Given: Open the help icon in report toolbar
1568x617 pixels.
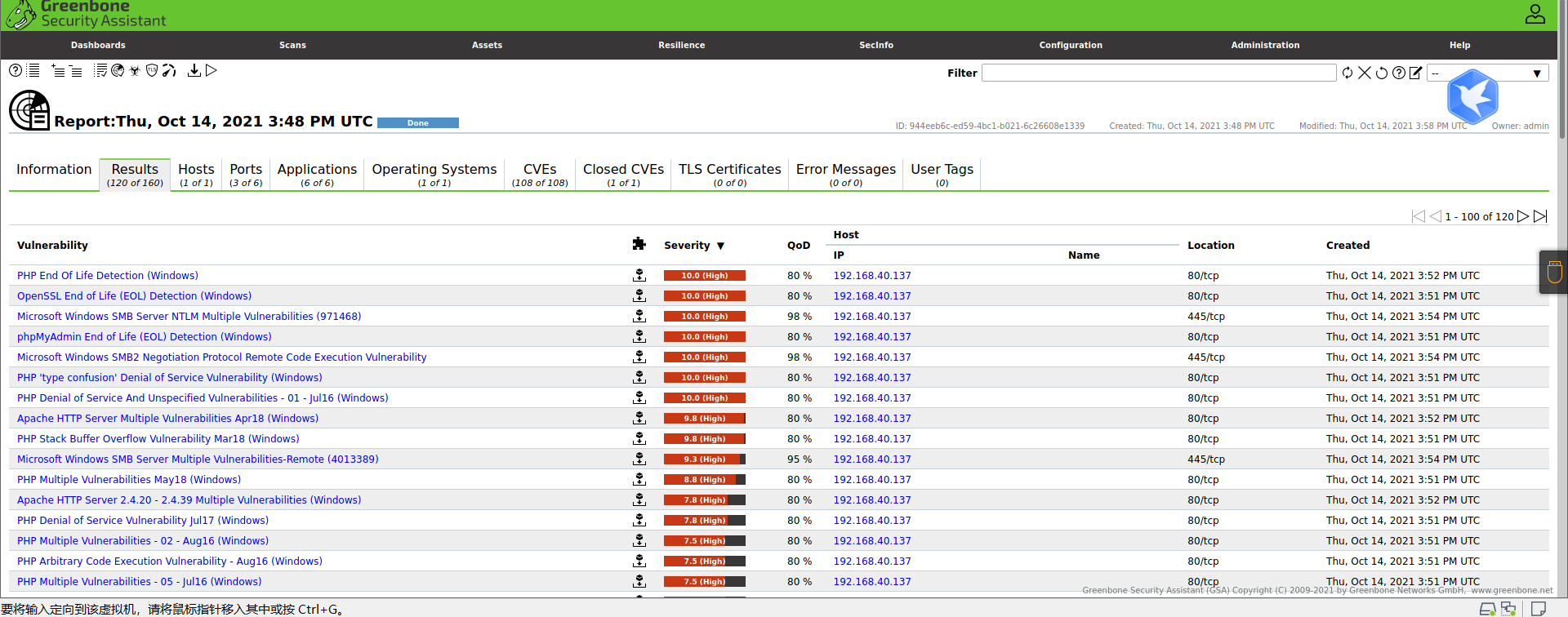Looking at the screenshot, I should click(16, 71).
